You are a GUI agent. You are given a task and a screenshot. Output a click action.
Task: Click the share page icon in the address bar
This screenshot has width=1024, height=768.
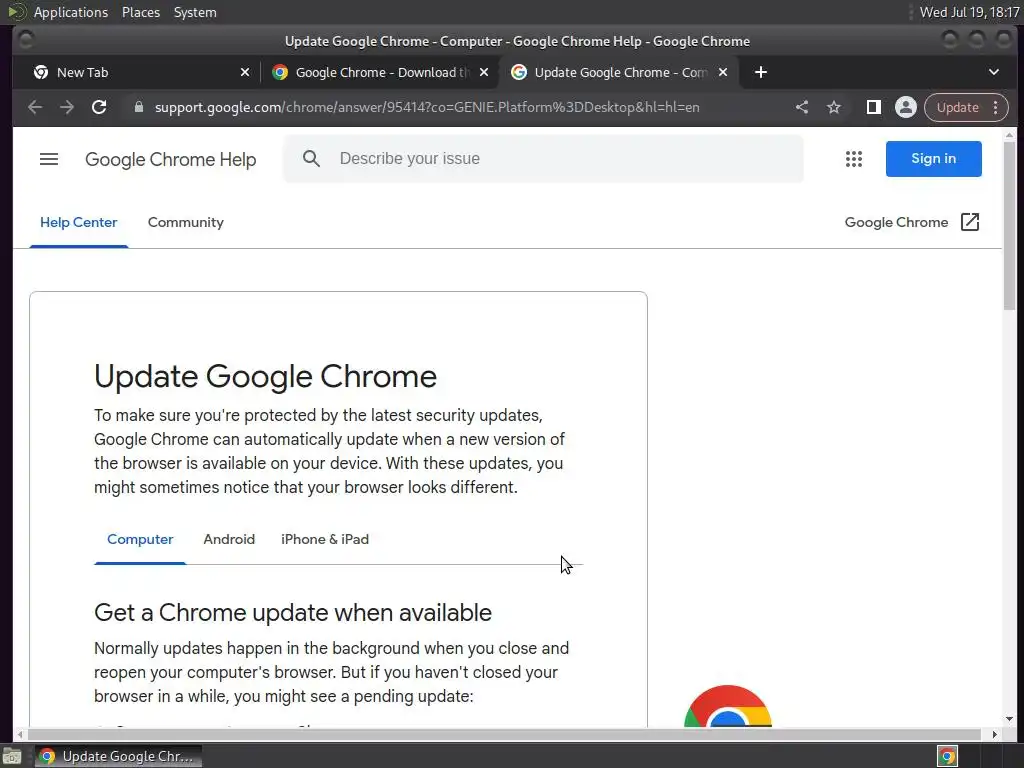802,107
